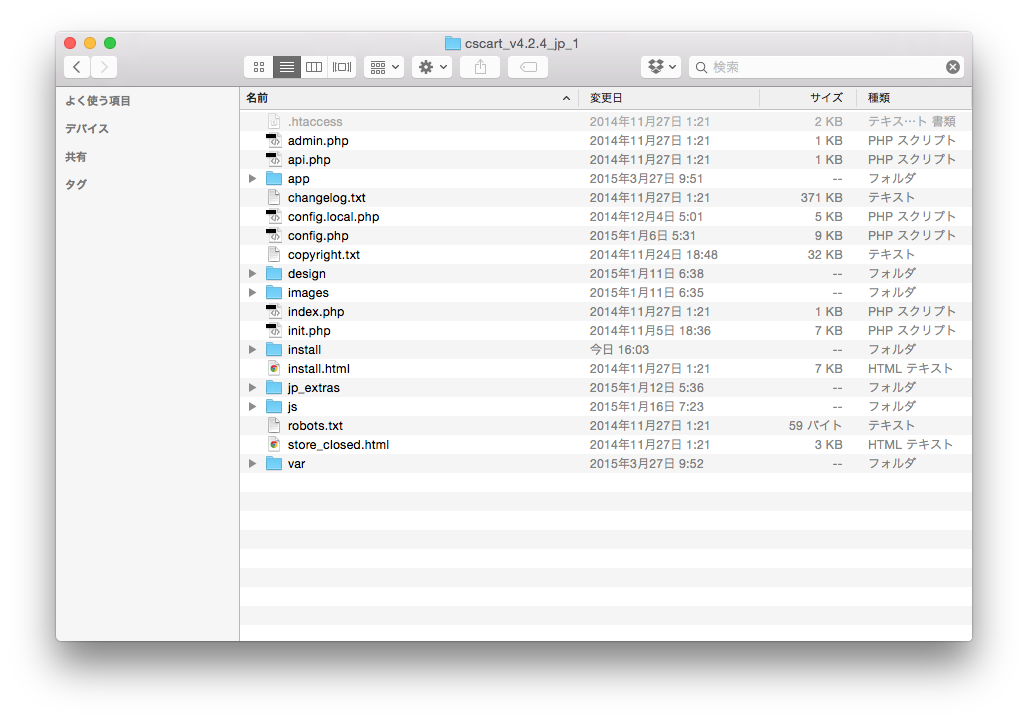
Task: Open the gear Action menu
Action: click(432, 67)
